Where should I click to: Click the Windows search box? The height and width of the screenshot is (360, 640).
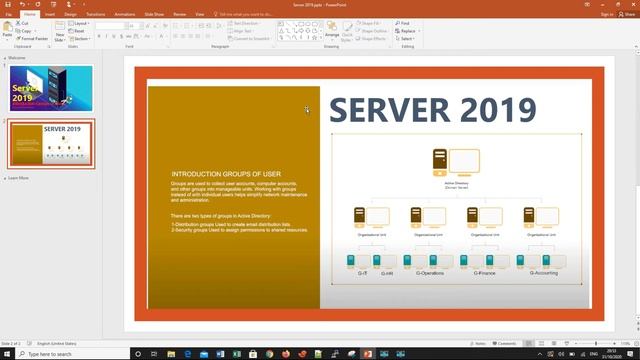(x=73, y=354)
